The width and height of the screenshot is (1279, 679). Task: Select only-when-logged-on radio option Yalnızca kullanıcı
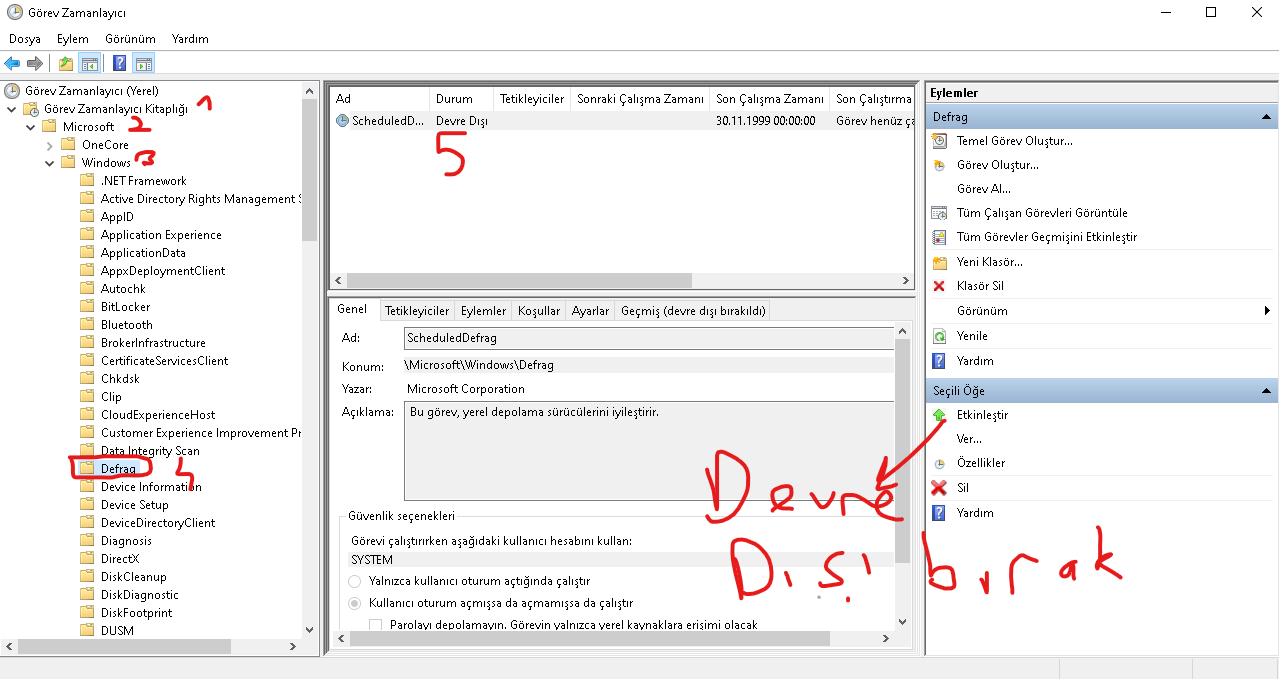pos(355,581)
